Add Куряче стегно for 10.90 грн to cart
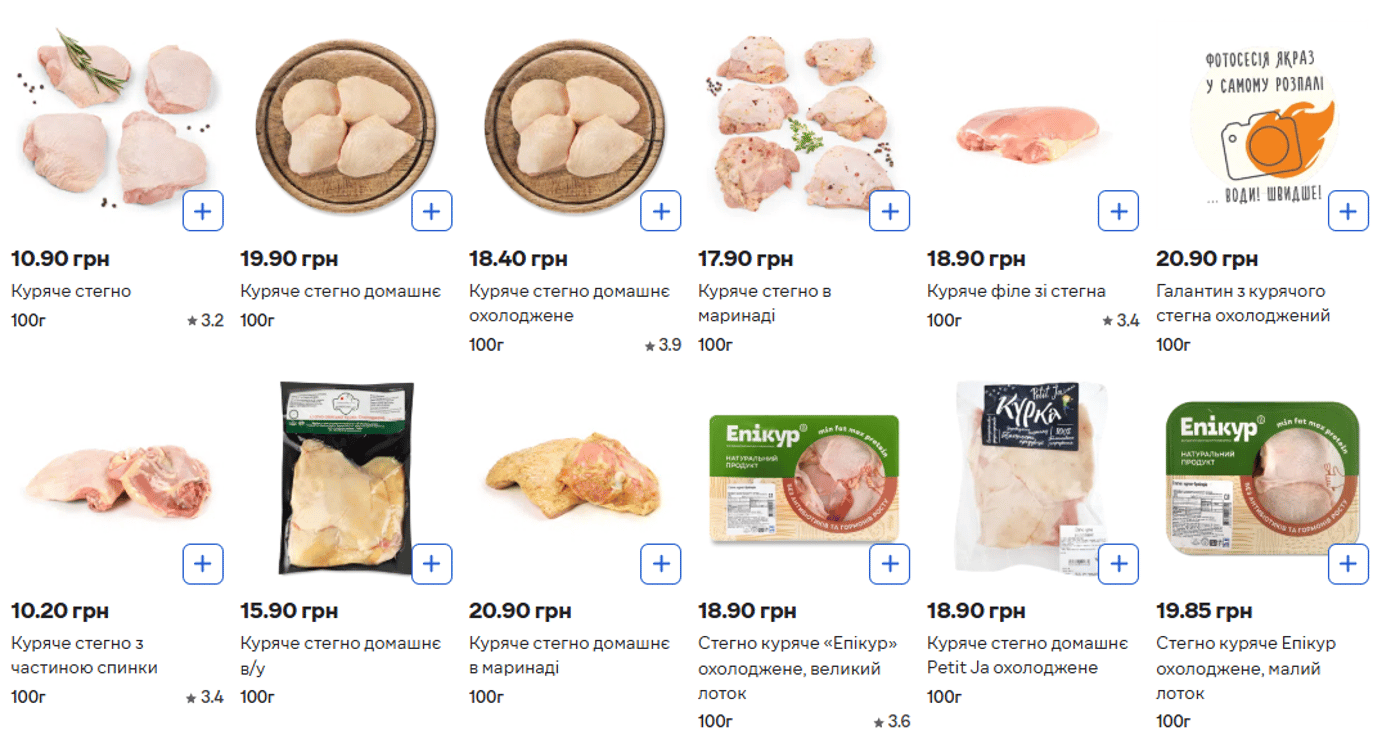The image size is (1400, 744). (203, 211)
